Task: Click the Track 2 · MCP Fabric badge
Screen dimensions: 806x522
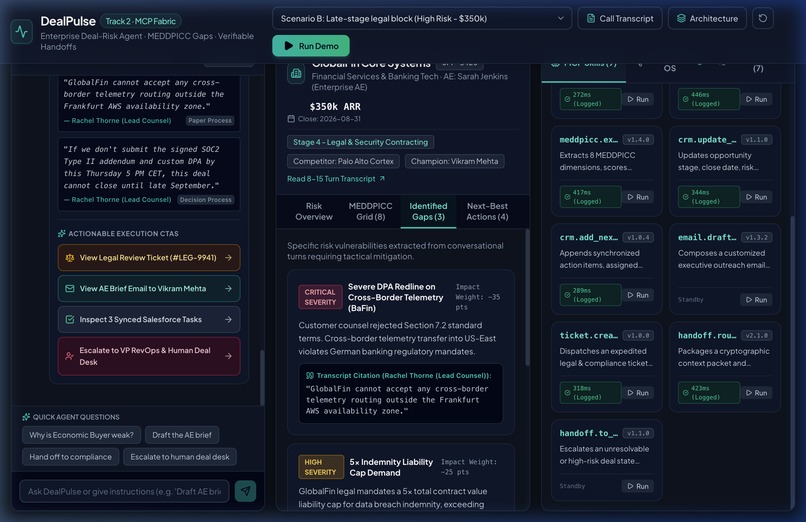Action: pyautogui.click(x=140, y=22)
